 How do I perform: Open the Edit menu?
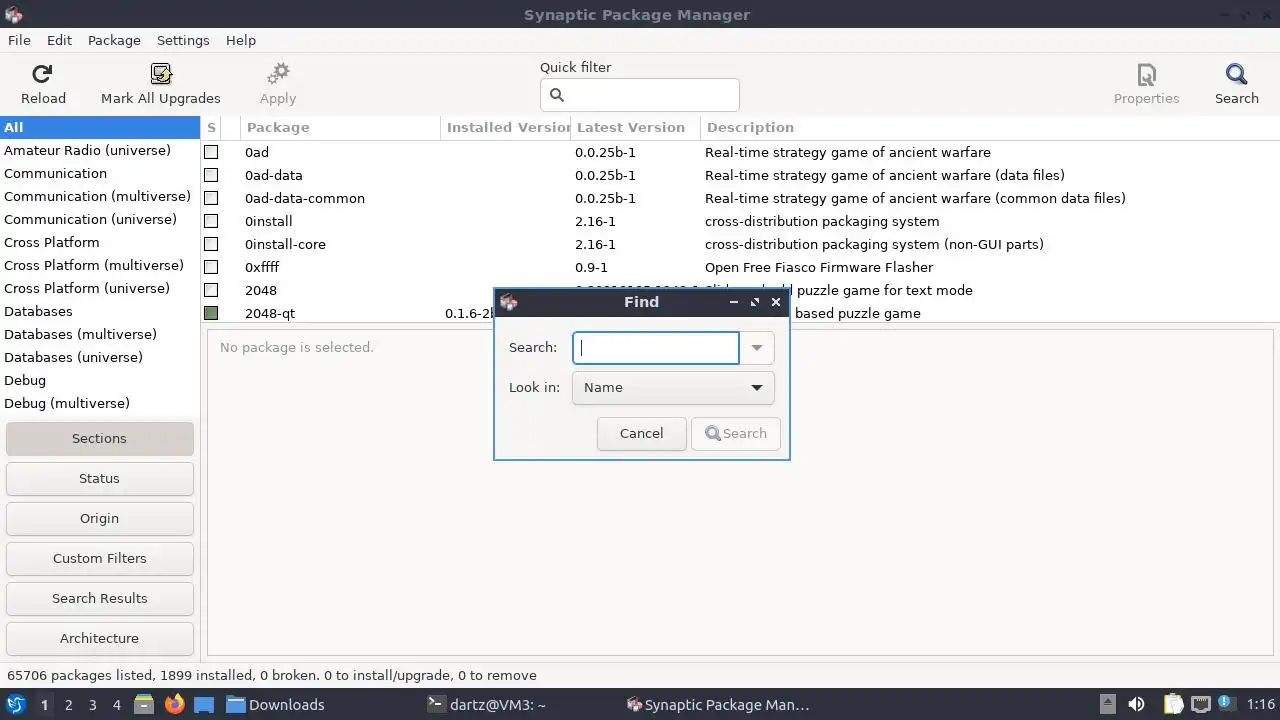click(x=59, y=40)
